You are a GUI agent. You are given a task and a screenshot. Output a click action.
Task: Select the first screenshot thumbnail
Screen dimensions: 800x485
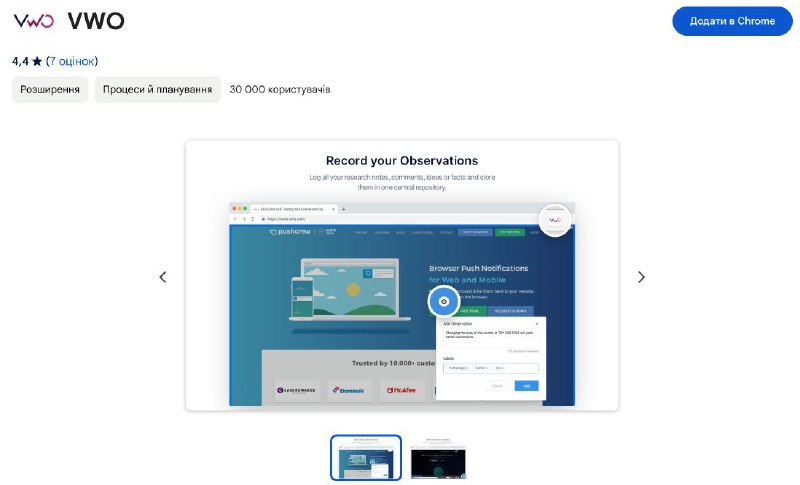pos(366,457)
